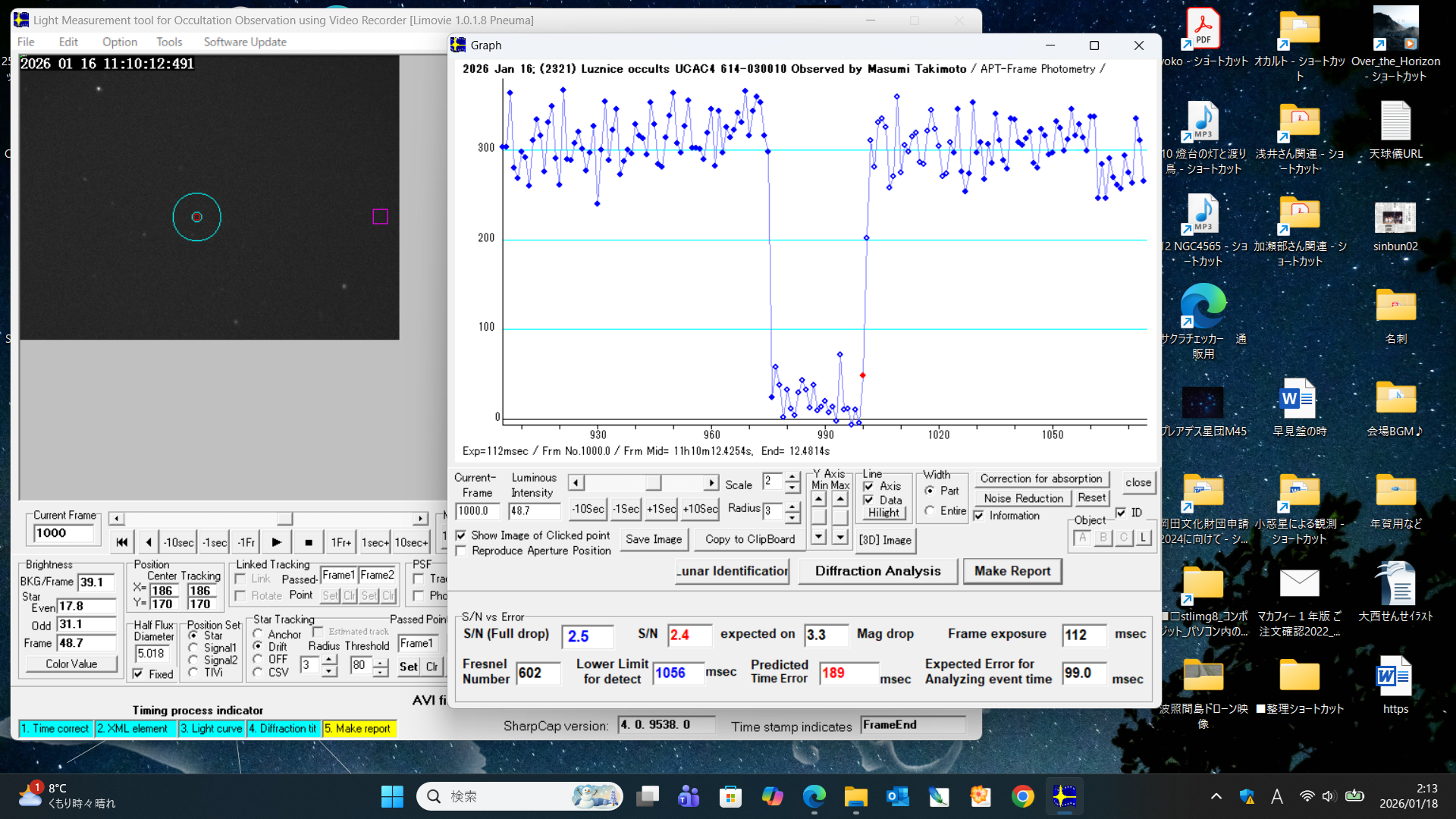Image resolution: width=1456 pixels, height=819 pixels.
Task: Increase the Scale value with up stepper
Action: pos(792,478)
